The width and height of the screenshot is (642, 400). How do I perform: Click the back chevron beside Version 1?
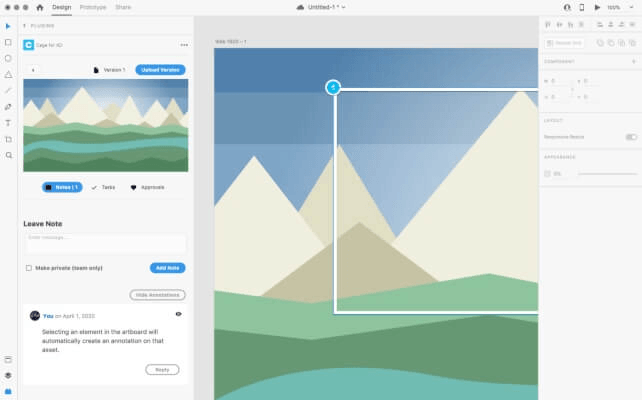[x=33, y=70]
